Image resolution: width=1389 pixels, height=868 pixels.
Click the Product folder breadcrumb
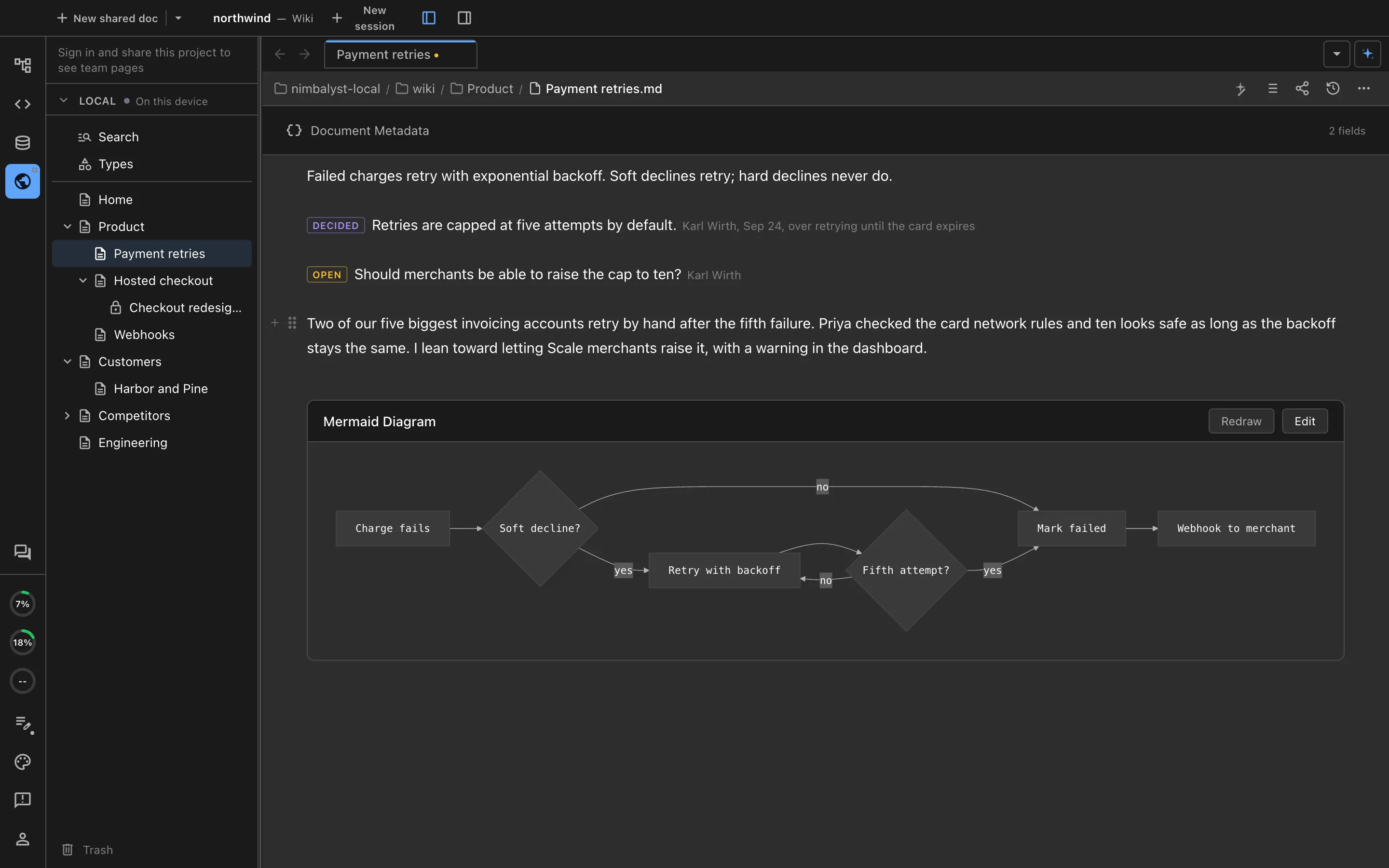[481, 88]
